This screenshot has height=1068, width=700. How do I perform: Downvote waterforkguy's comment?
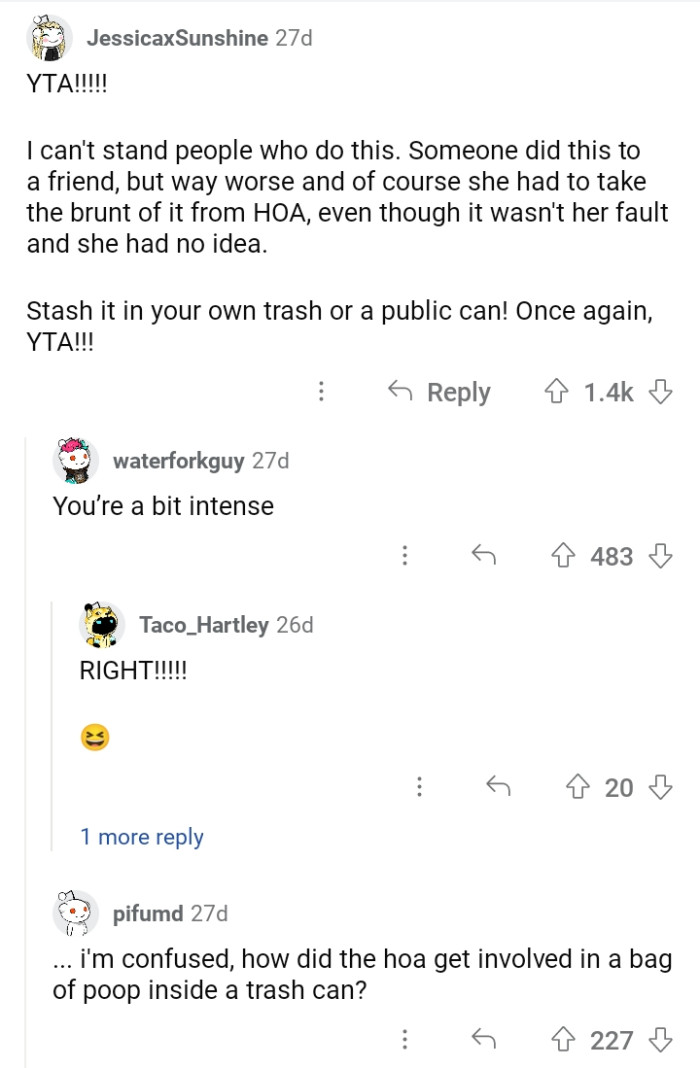(x=659, y=555)
